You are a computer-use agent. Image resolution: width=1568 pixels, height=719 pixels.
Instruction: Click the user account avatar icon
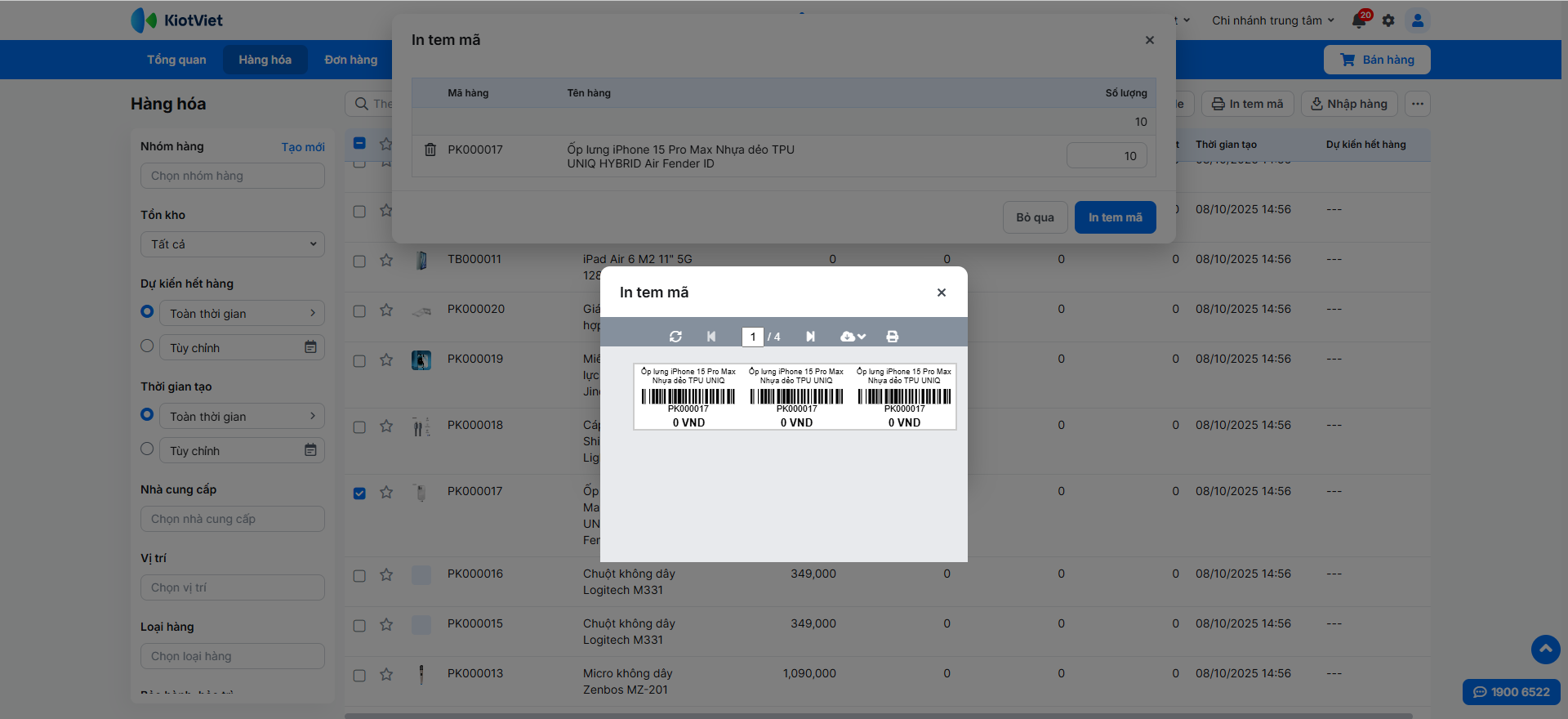[1418, 20]
